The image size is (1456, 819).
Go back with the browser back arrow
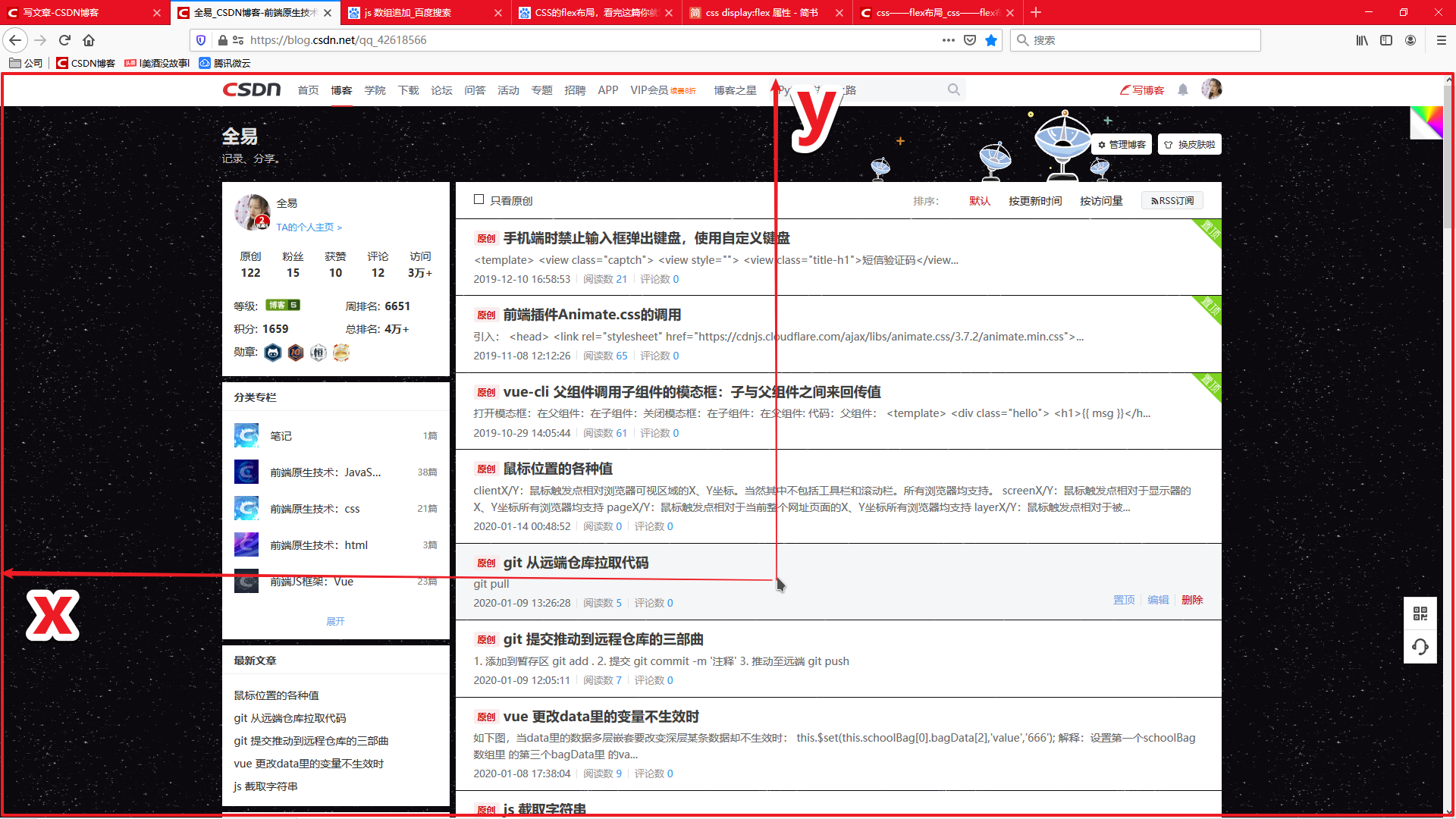pyautogui.click(x=15, y=40)
